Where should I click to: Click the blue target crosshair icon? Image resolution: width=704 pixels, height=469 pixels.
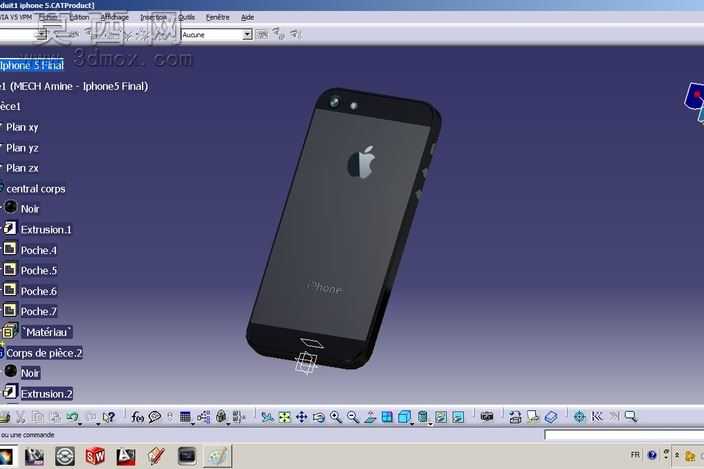[580, 416]
